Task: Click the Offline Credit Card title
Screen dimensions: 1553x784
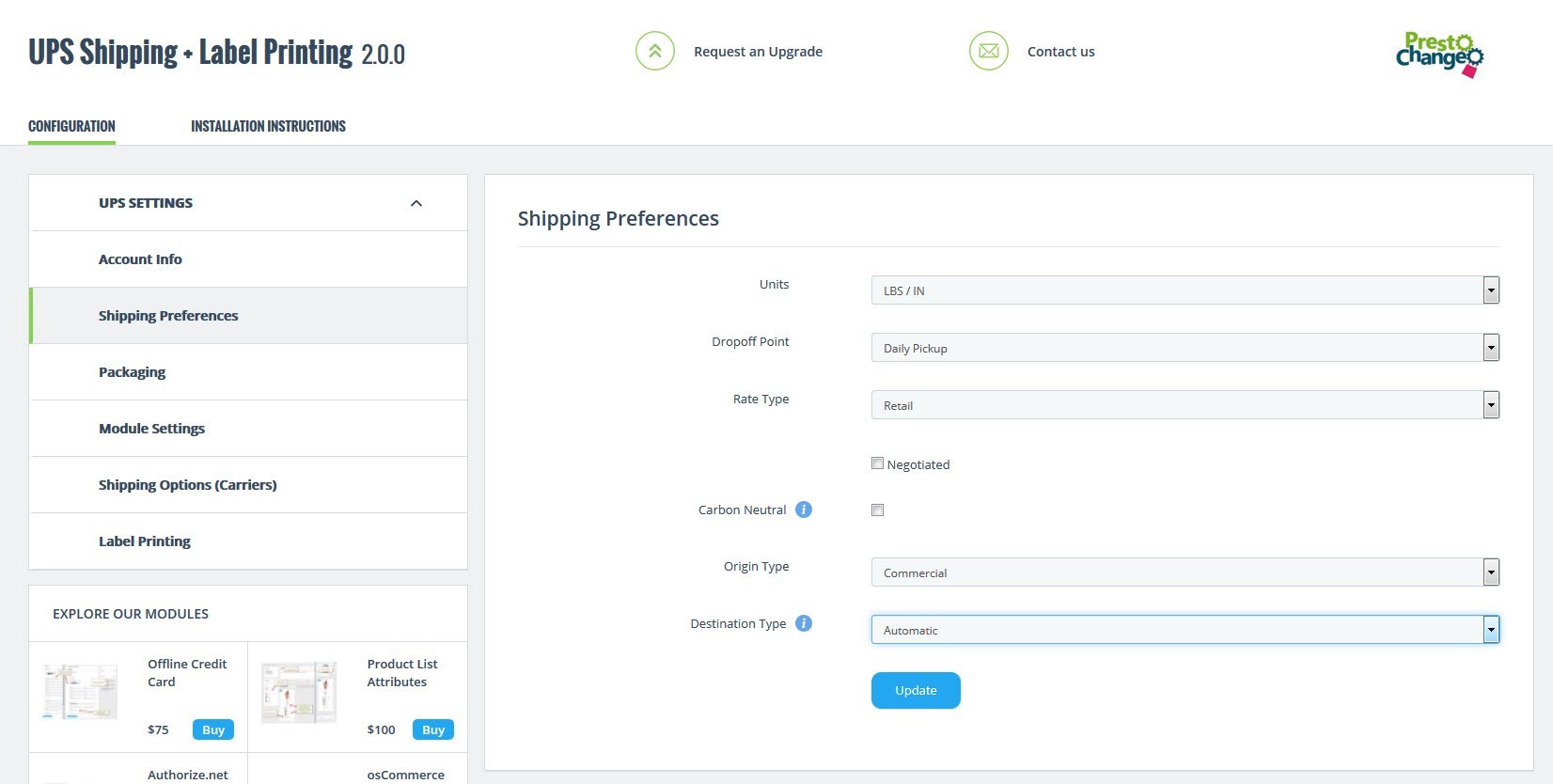Action: coord(187,673)
